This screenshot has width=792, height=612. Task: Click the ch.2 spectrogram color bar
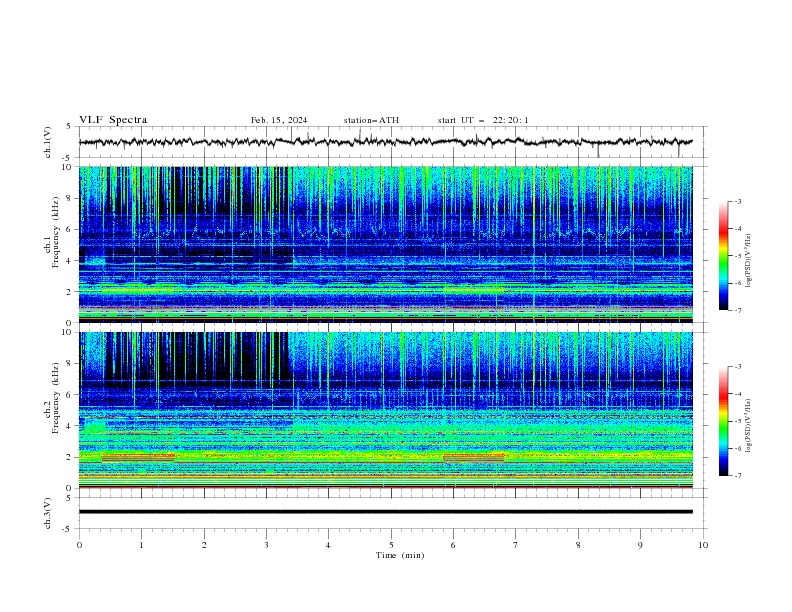point(723,421)
